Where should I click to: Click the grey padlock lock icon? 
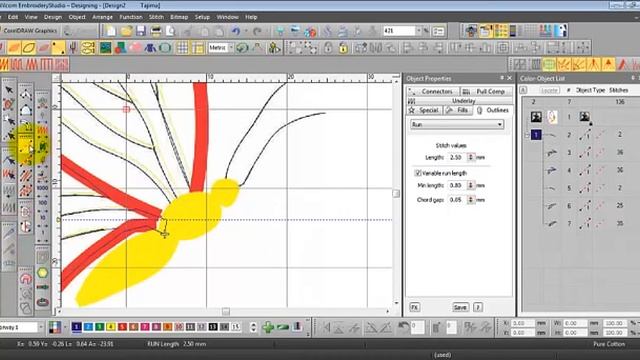coord(328,48)
